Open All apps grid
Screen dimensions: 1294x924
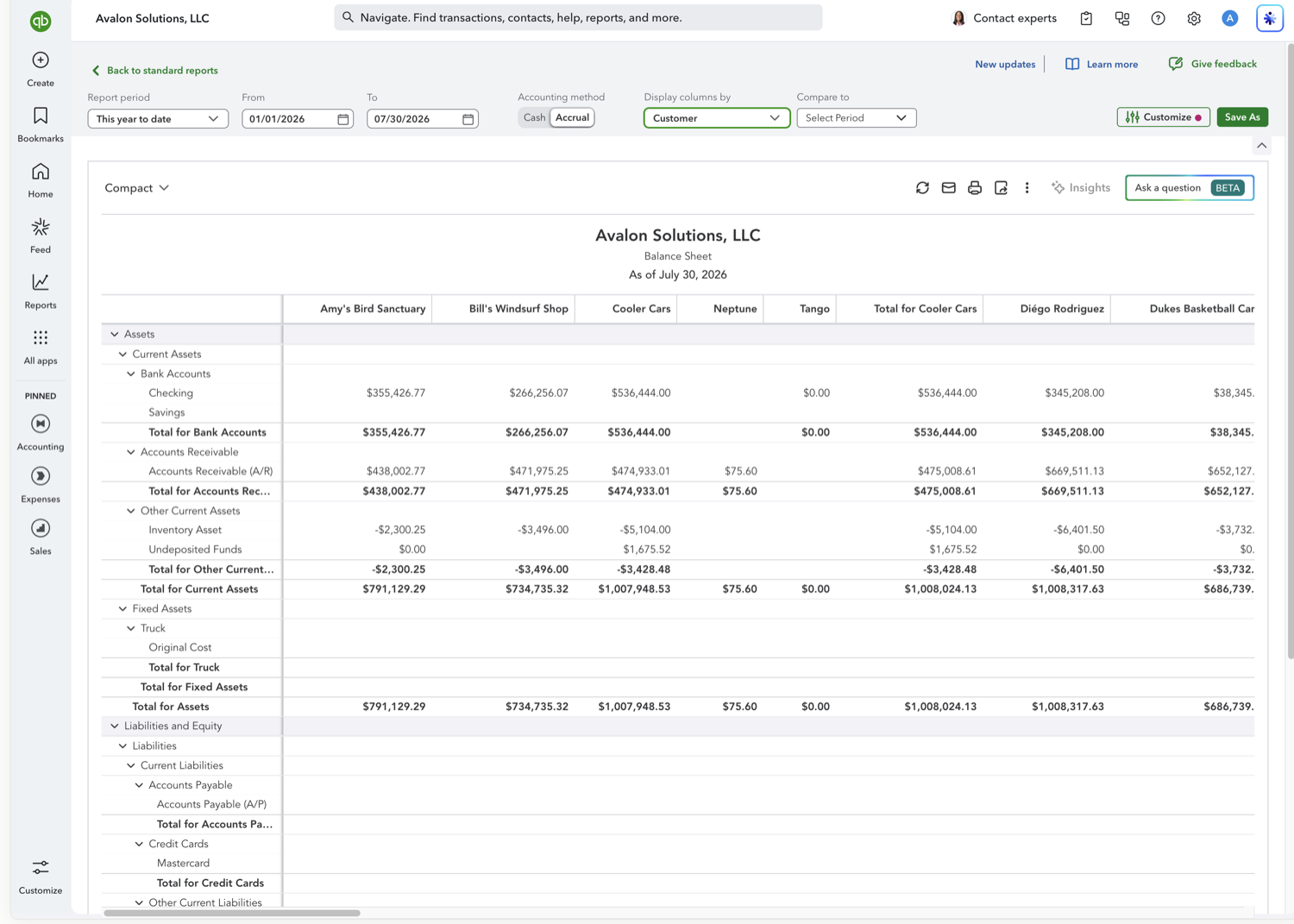click(40, 347)
